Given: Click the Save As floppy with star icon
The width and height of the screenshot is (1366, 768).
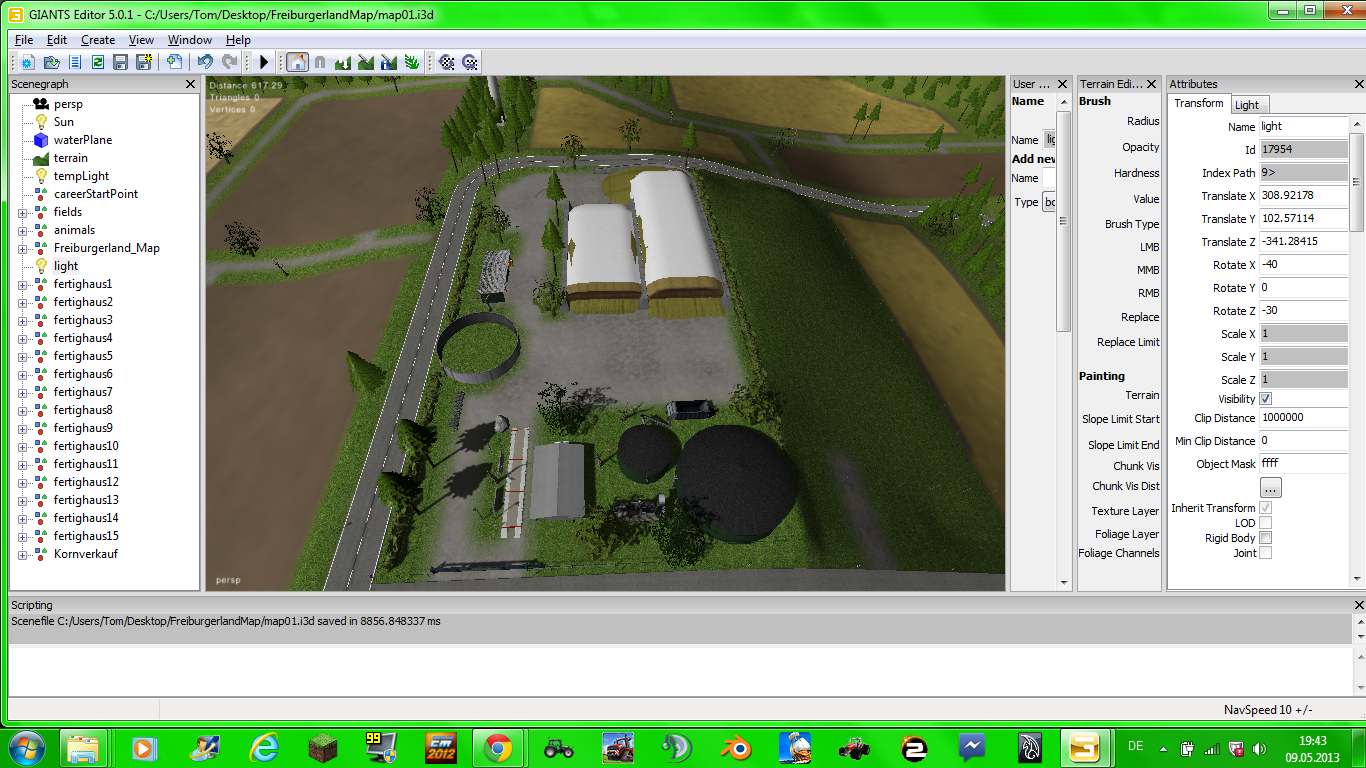Looking at the screenshot, I should click(144, 62).
